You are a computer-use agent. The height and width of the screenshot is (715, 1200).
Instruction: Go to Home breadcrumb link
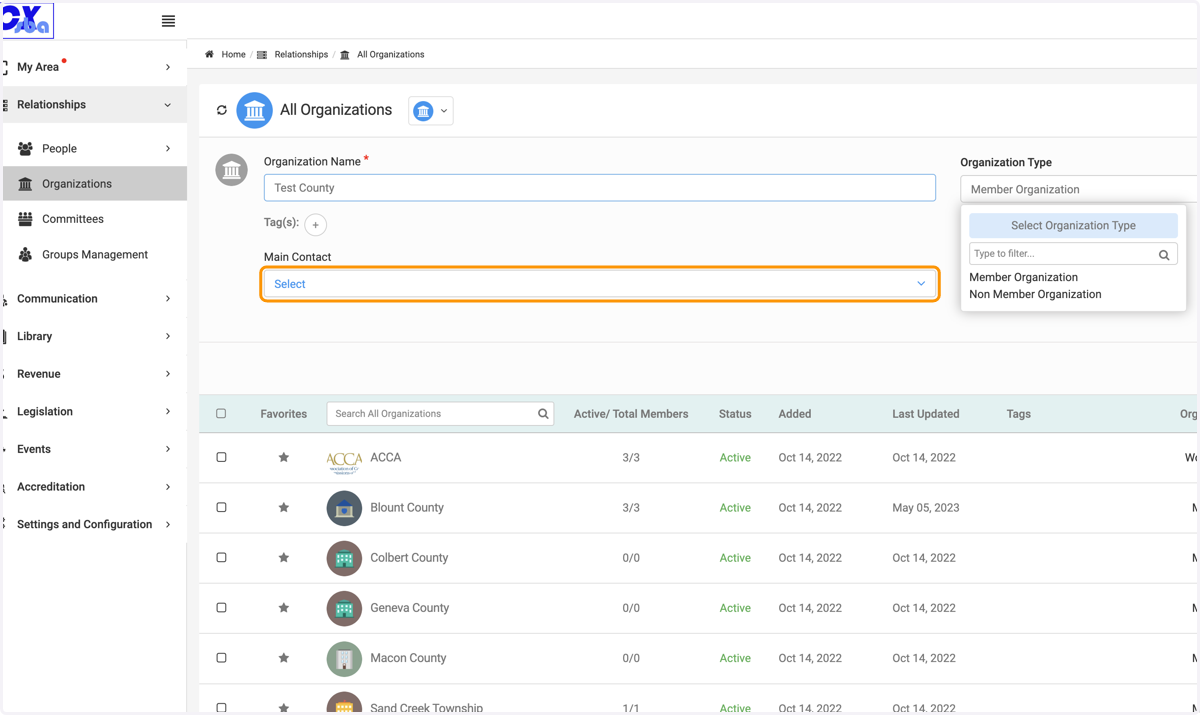click(233, 55)
